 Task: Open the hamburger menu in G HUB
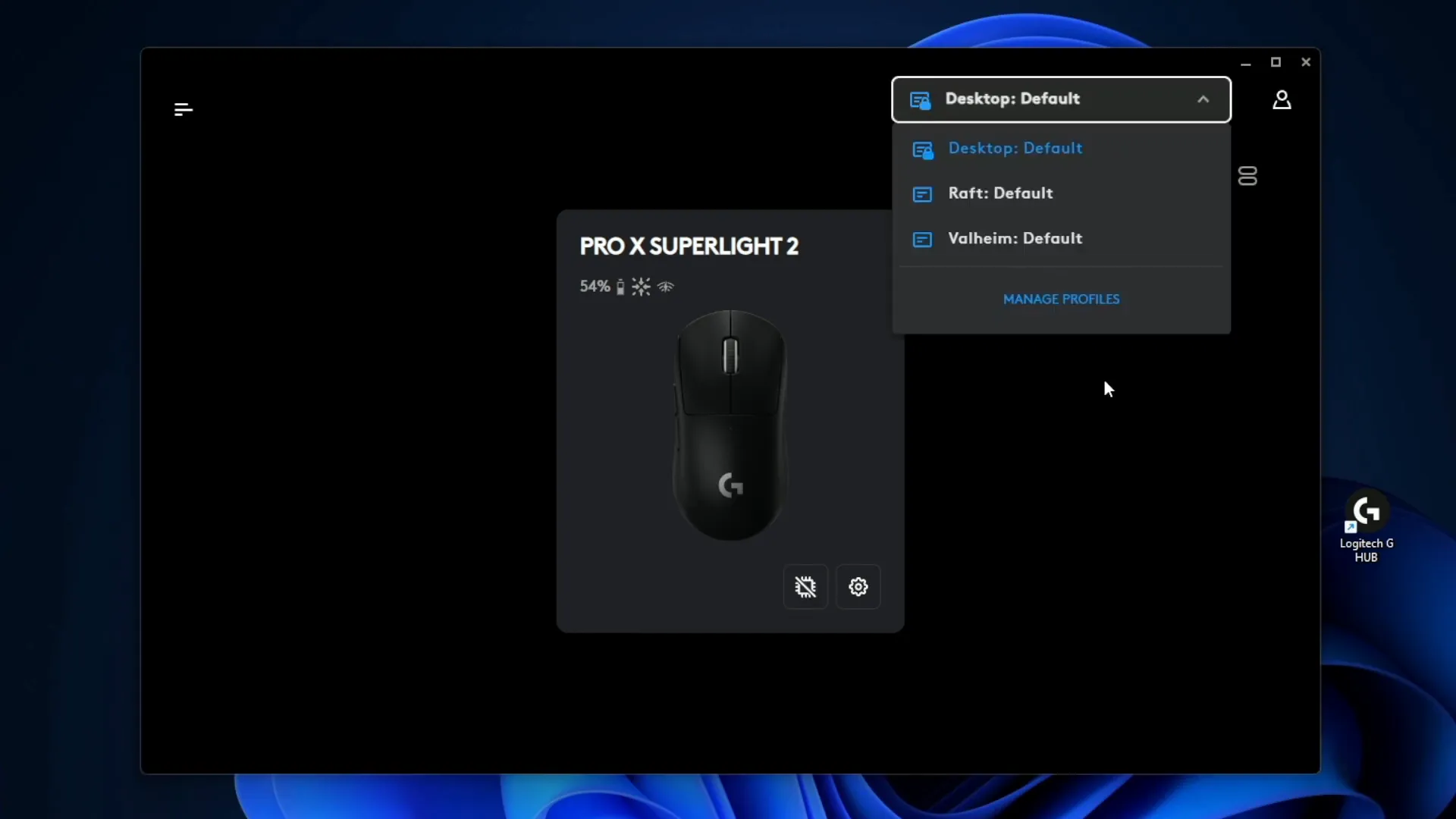point(184,110)
